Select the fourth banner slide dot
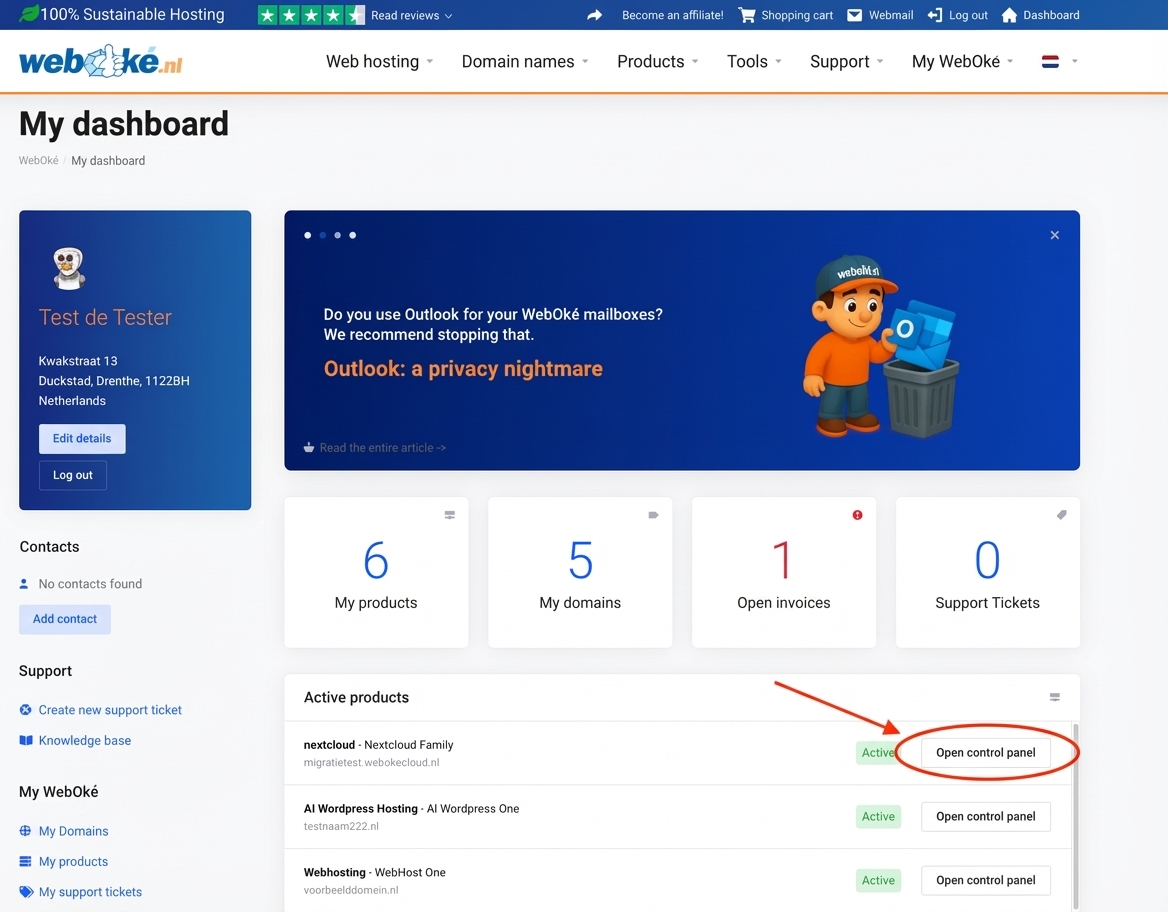Viewport: 1168px width, 912px height. click(x=352, y=235)
